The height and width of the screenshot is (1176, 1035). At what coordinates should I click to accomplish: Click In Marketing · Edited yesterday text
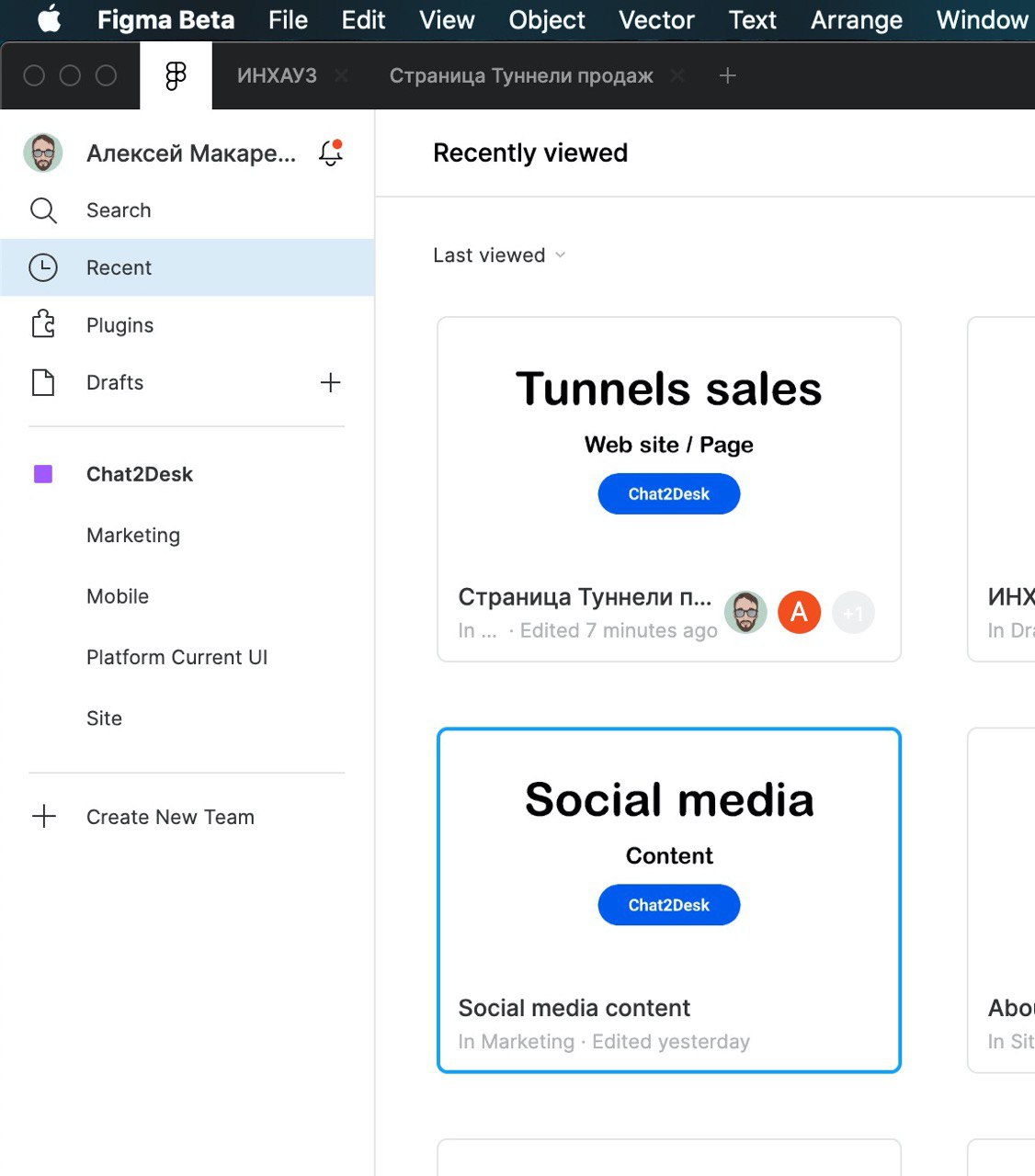pos(604,1042)
